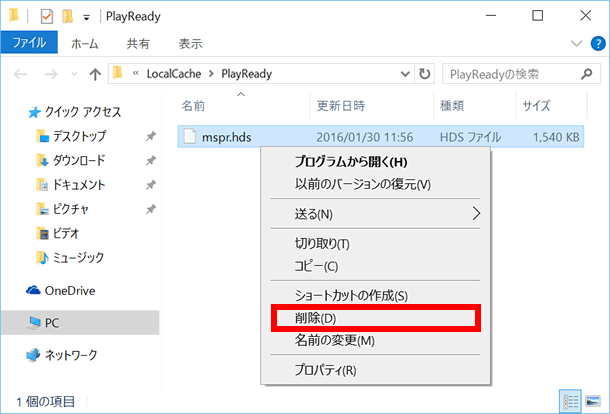Screen dimensions: 610x414
Task: Choose コピー(C) from the context menu
Action: click(375, 266)
